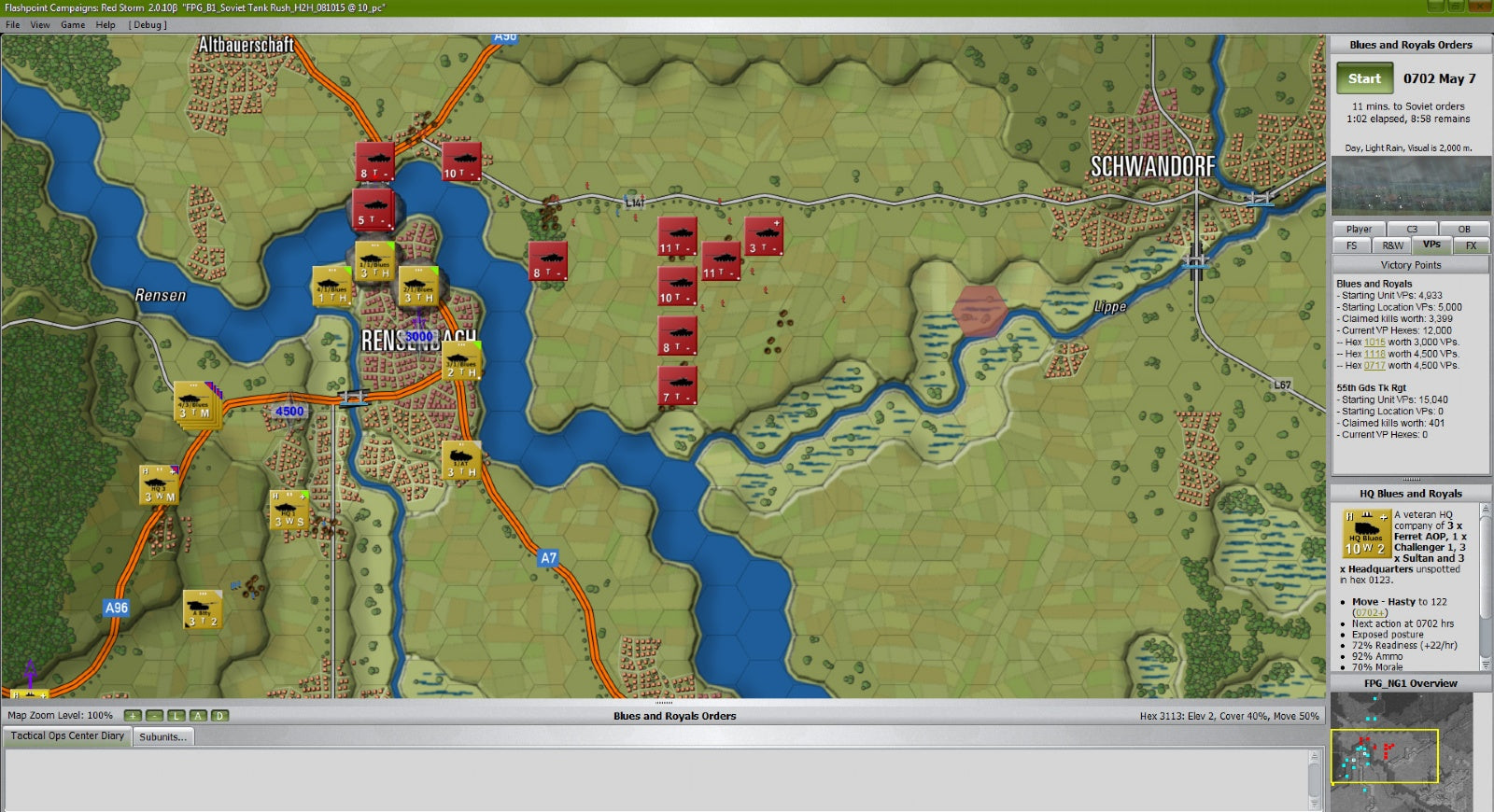The image size is (1494, 812).
Task: Toggle the L map display button
Action: tap(176, 716)
